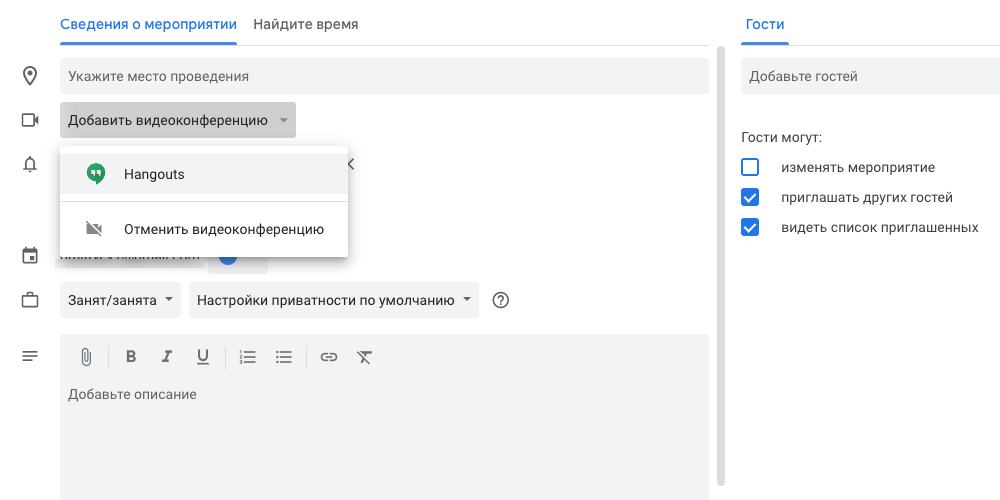The image size is (1000, 500).
Task: Uncheck guests can invite others
Action: [750, 198]
